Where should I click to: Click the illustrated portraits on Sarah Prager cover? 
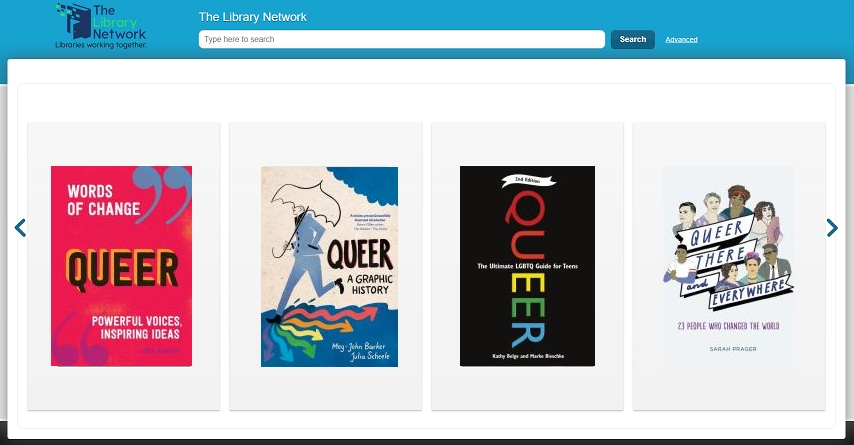click(727, 240)
